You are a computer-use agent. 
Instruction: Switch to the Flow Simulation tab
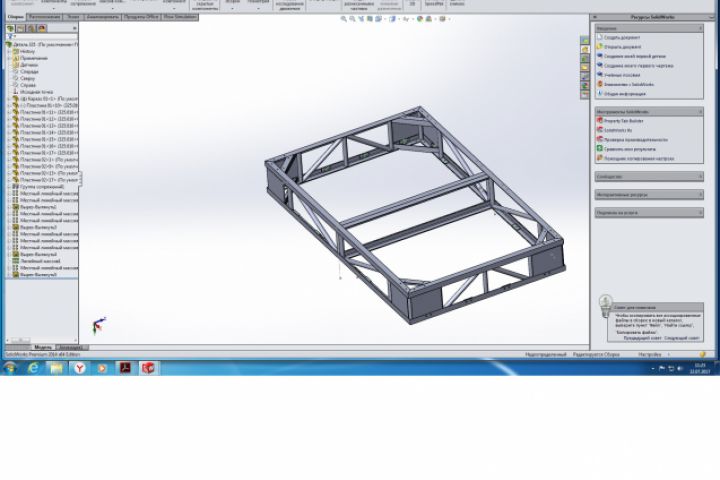180,17
